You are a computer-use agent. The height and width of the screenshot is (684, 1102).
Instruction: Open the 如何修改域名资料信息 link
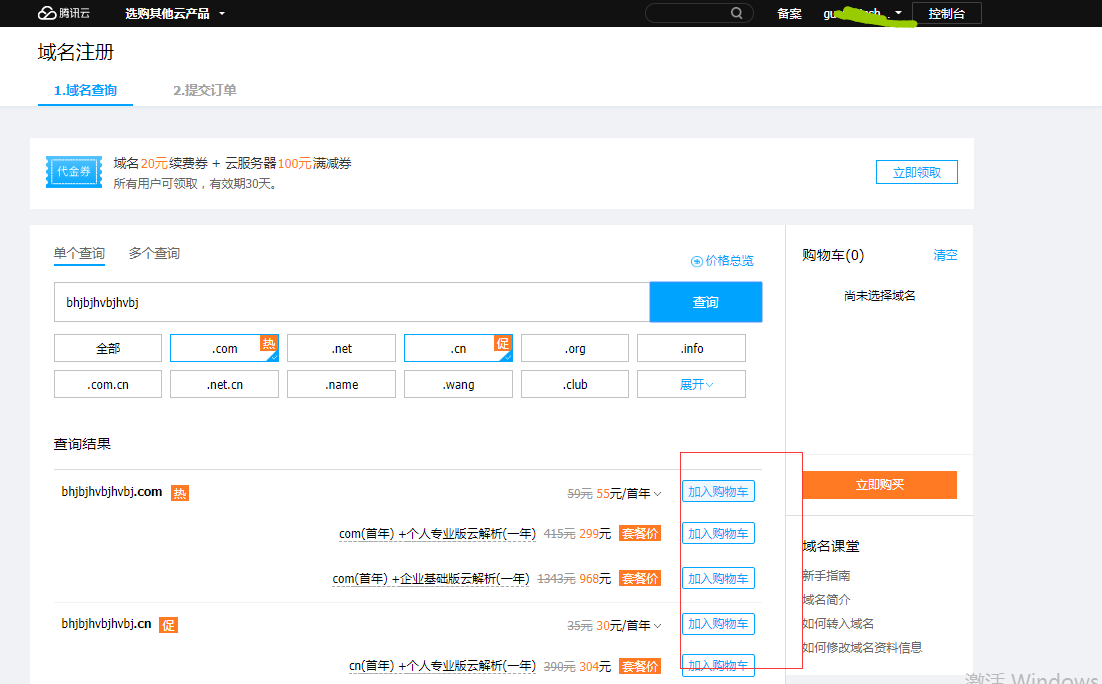[x=862, y=647]
